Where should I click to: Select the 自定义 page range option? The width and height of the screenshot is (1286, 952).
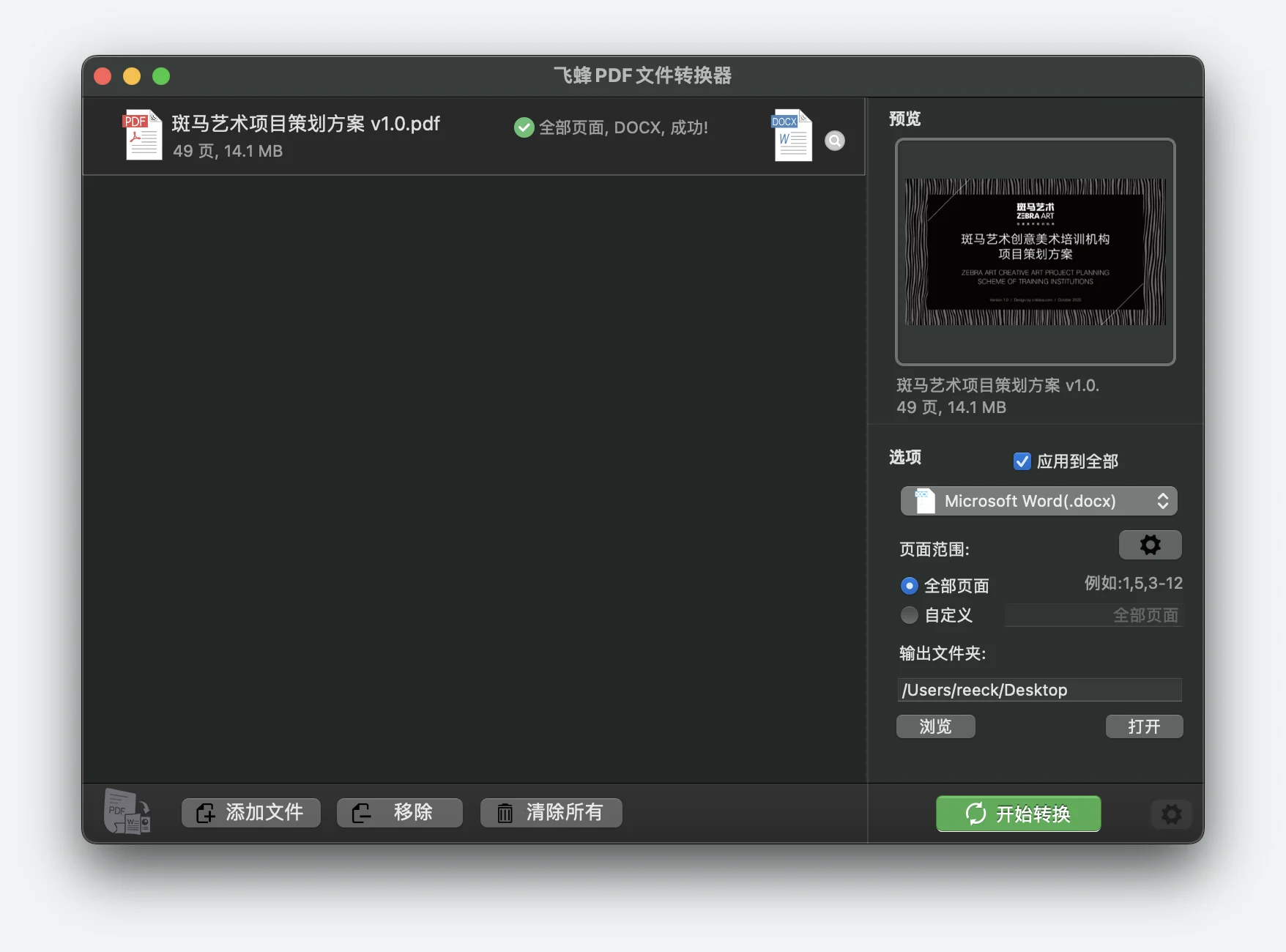pyautogui.click(x=909, y=615)
